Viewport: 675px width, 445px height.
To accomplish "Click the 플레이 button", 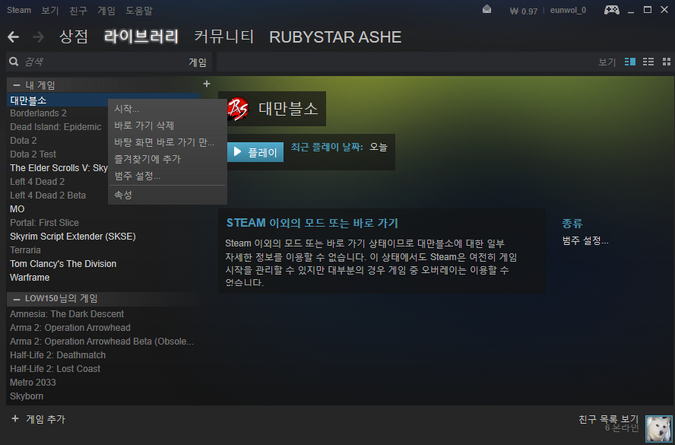I will click(255, 152).
